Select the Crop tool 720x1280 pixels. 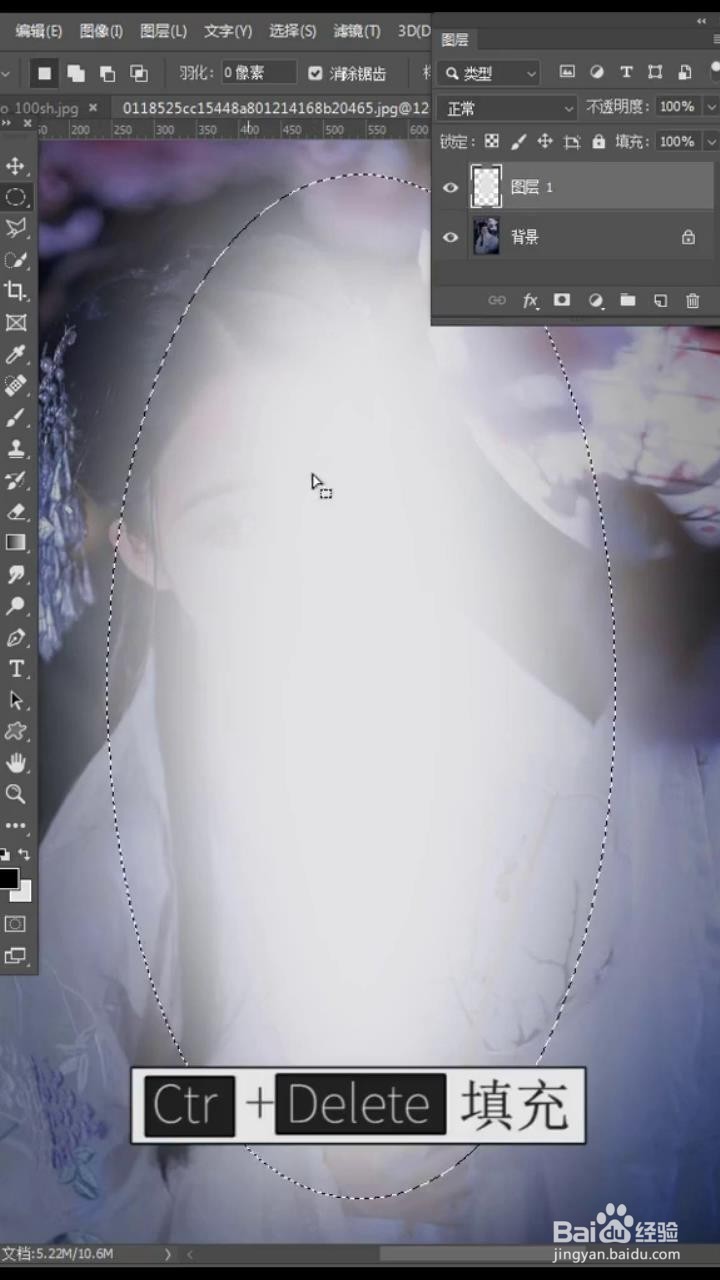[x=16, y=291]
